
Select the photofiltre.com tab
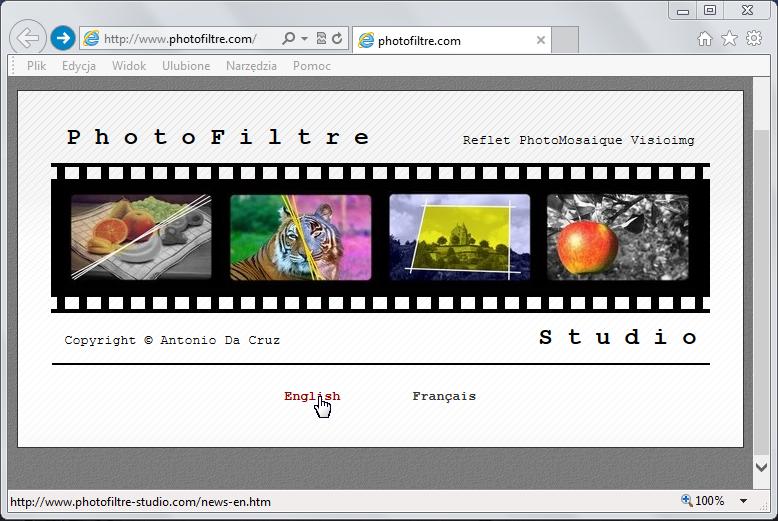(x=452, y=40)
